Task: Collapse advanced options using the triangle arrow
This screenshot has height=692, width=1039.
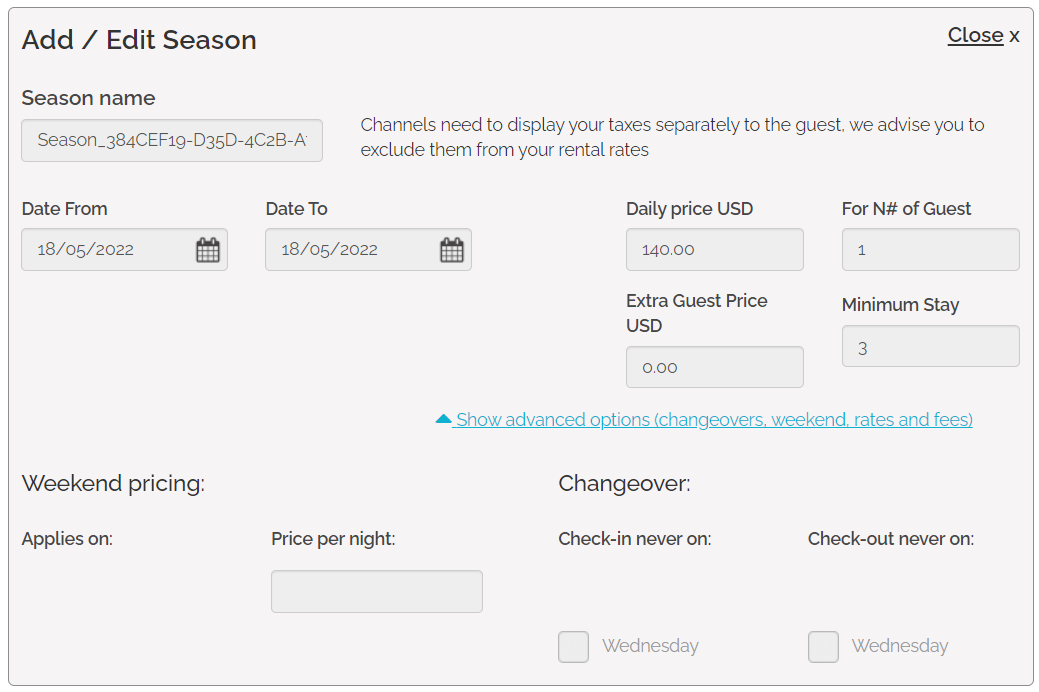Action: pos(444,420)
